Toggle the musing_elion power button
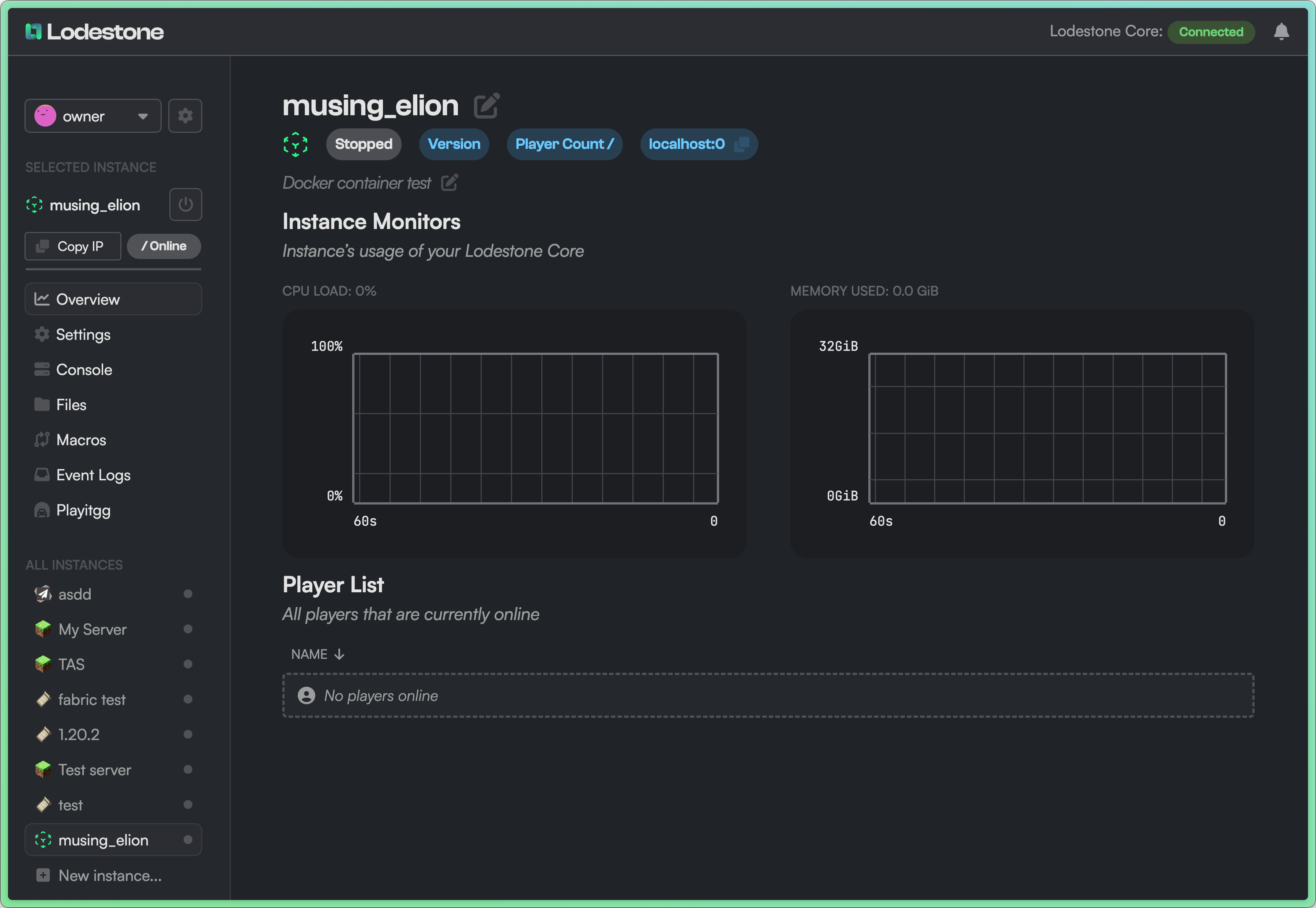 [185, 204]
